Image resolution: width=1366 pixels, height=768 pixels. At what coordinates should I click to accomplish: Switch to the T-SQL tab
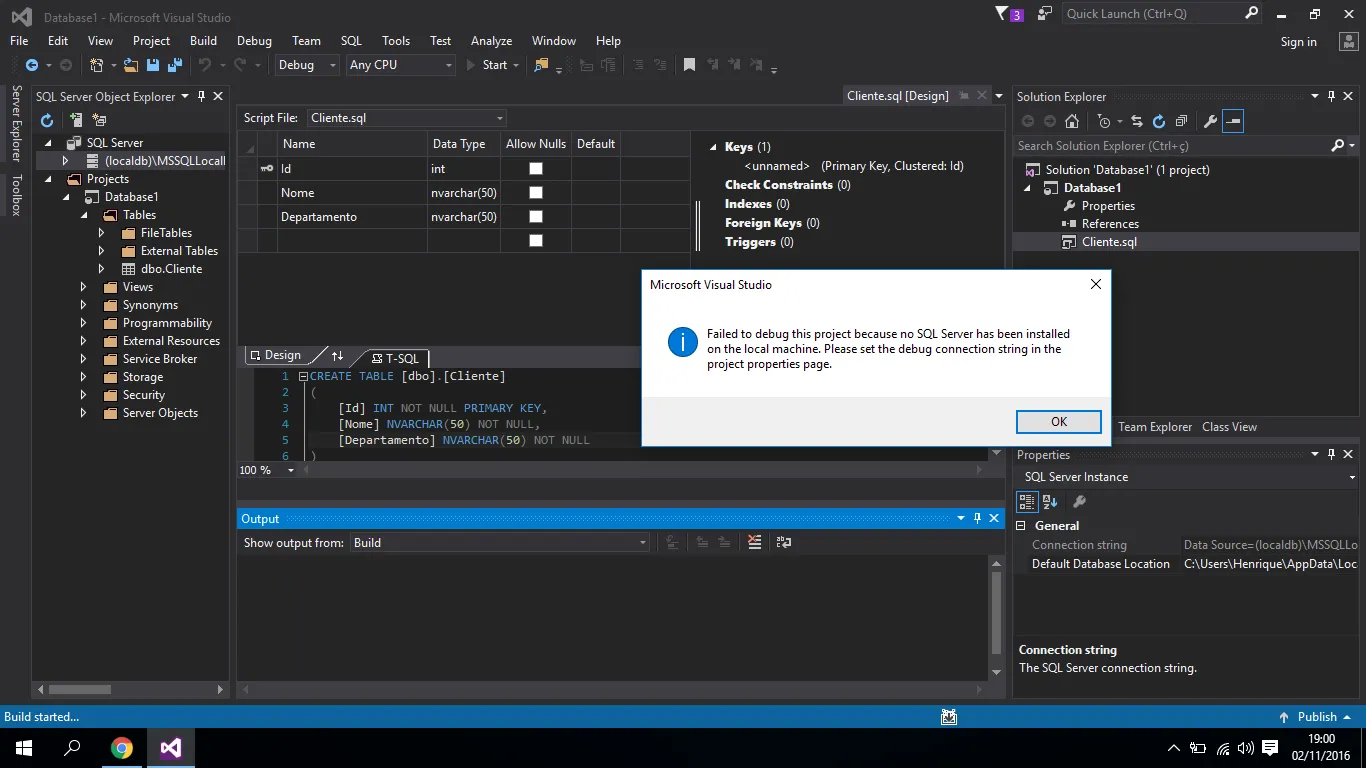pos(395,358)
